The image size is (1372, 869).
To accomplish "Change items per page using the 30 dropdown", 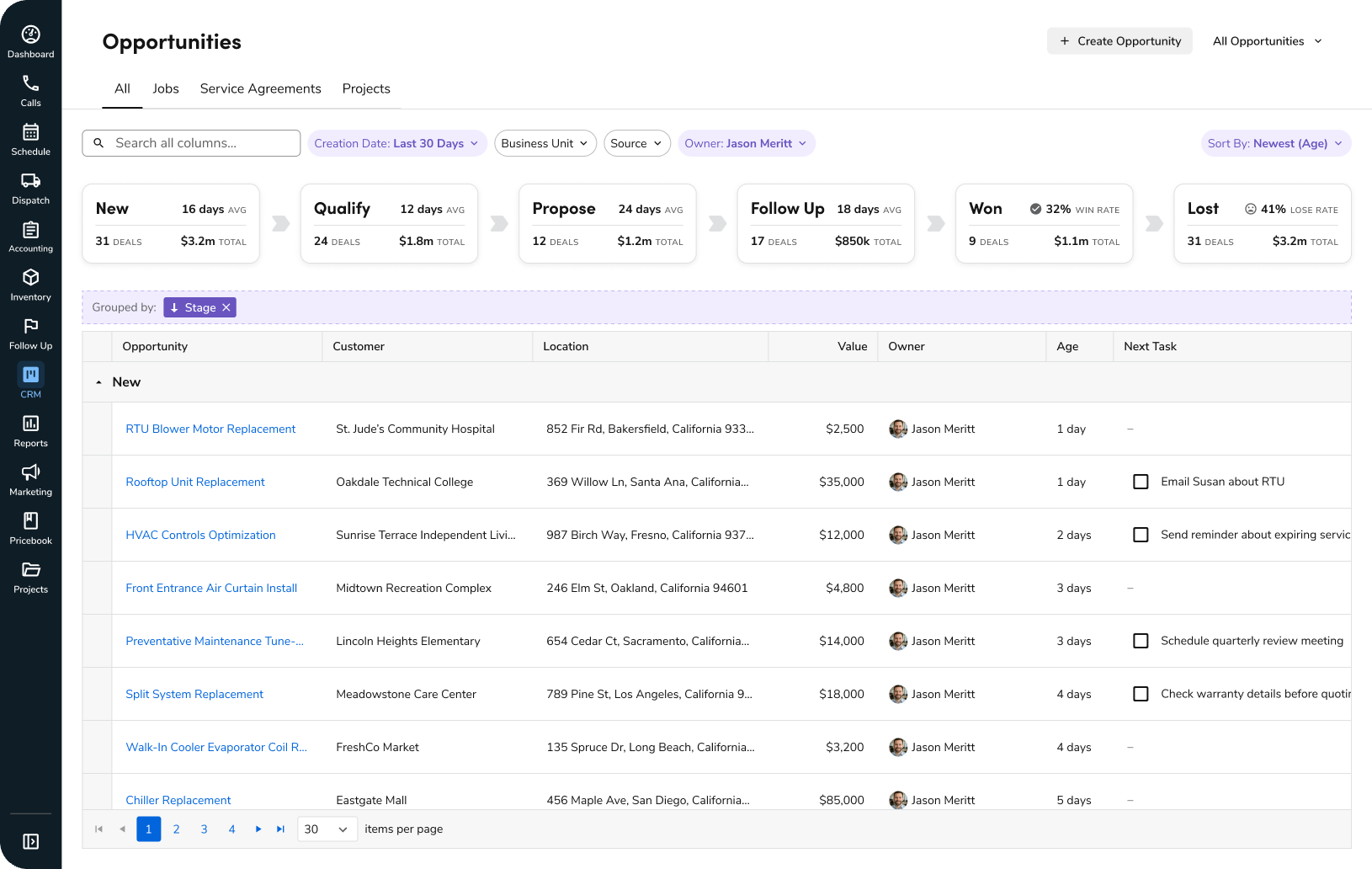I will 327,829.
